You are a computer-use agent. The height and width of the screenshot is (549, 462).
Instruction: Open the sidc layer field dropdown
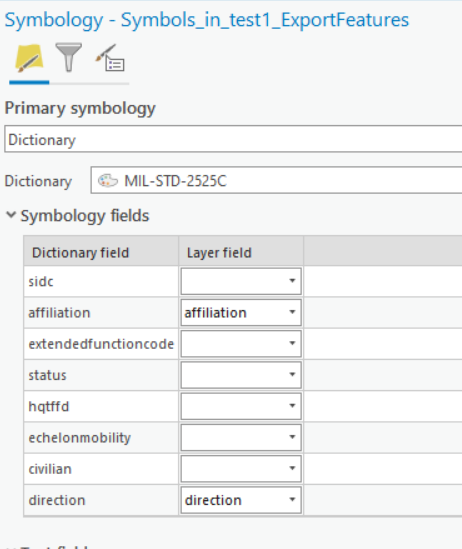point(241,281)
